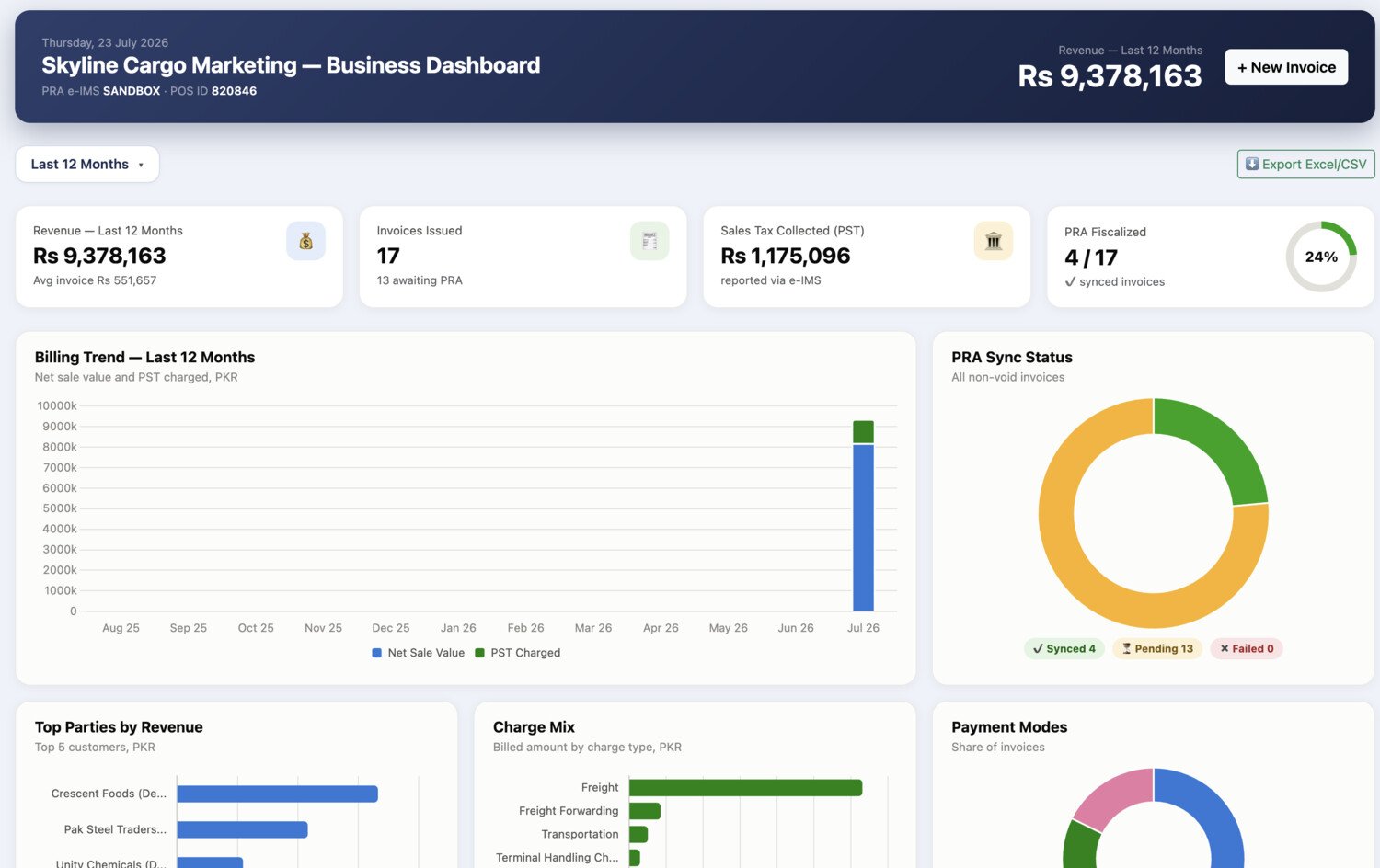Click the 'Charge Mix' heading

534,727
